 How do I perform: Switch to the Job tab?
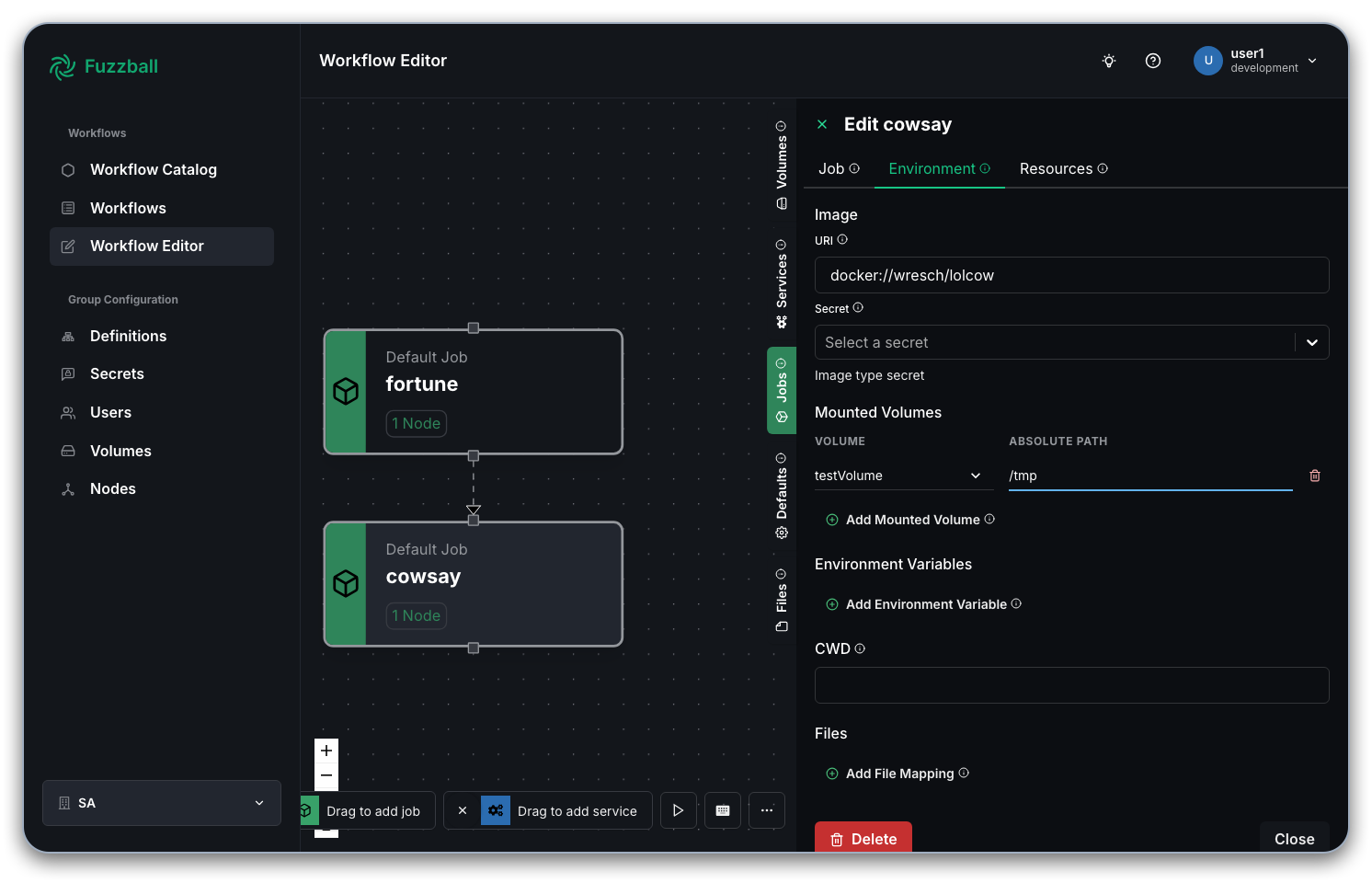pos(839,168)
